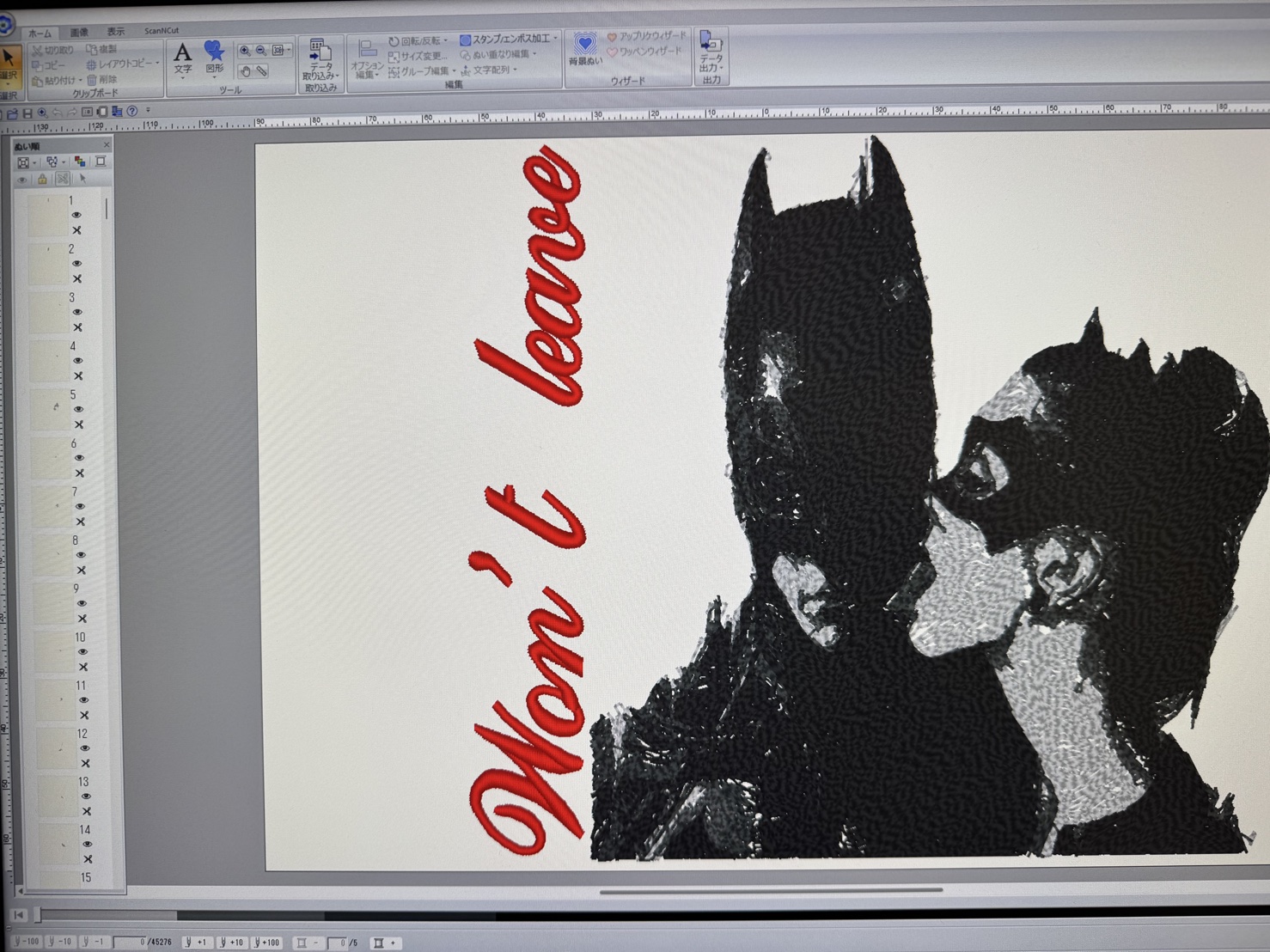Select the measure ruler tool
This screenshot has height=952, width=1270.
[261, 71]
